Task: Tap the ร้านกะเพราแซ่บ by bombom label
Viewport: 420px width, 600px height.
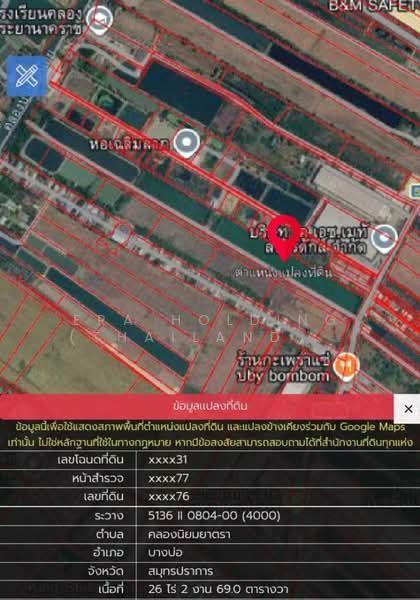Action: click(x=283, y=368)
